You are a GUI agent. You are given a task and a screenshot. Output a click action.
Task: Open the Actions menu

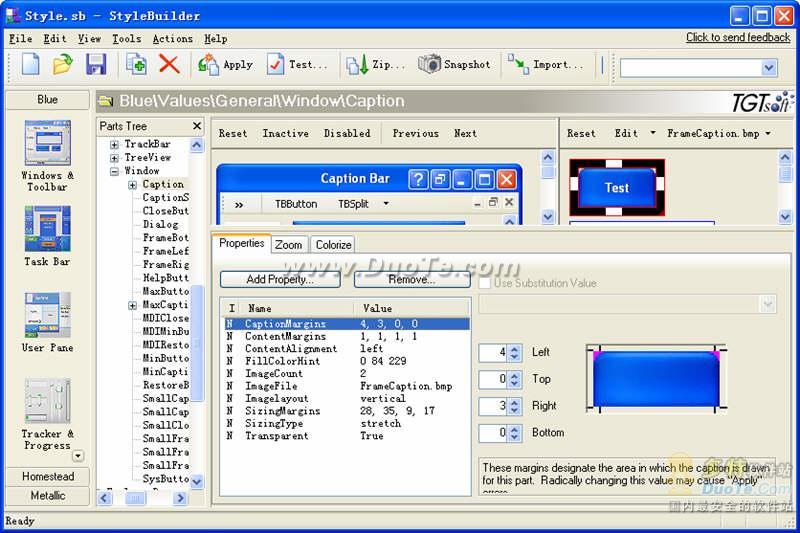coord(172,39)
